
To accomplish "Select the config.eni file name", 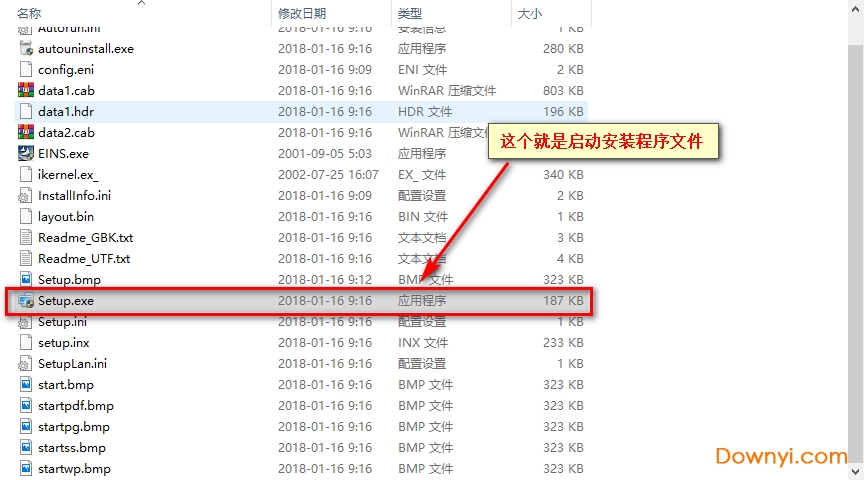I will pos(66,69).
